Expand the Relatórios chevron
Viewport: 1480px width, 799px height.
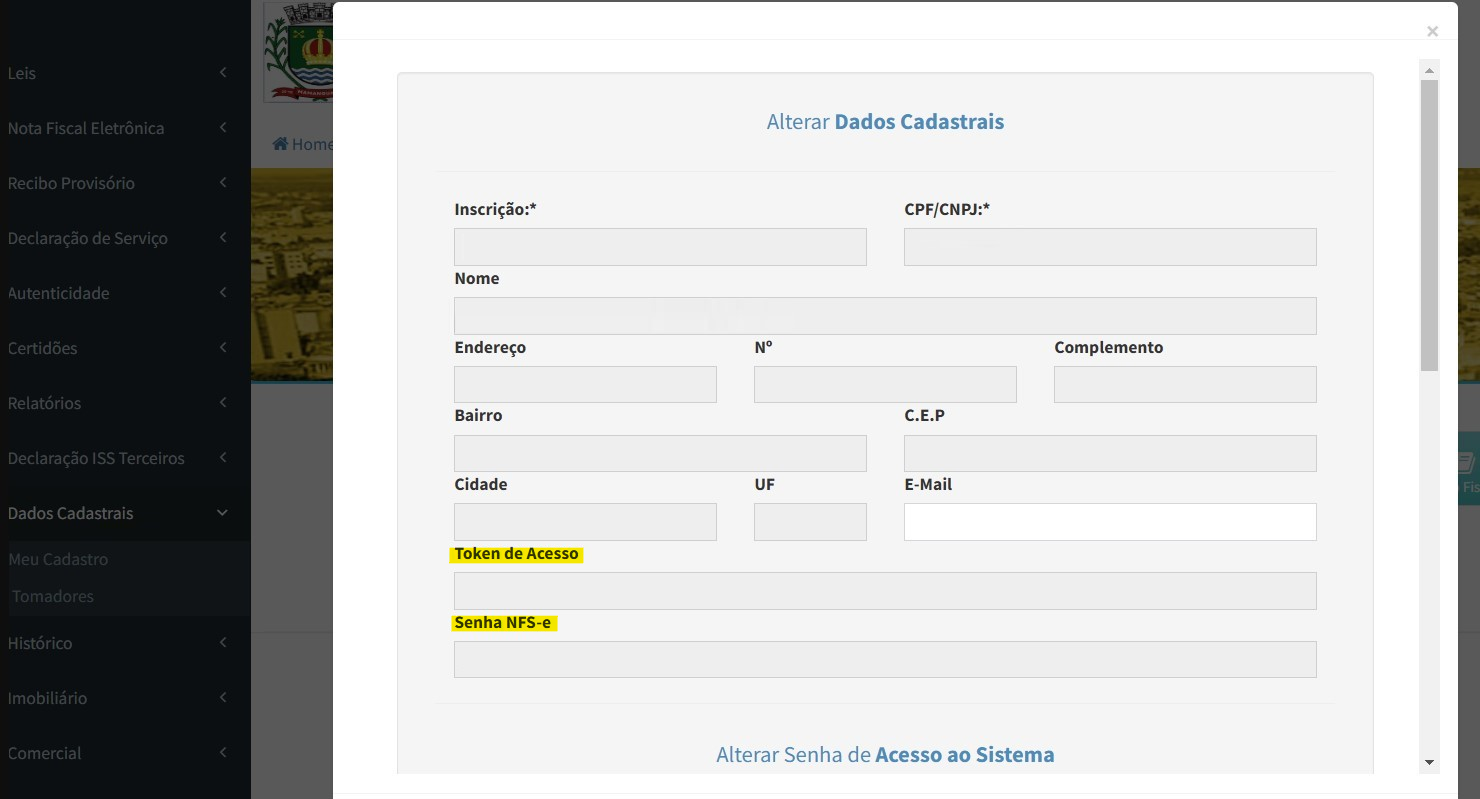[223, 403]
